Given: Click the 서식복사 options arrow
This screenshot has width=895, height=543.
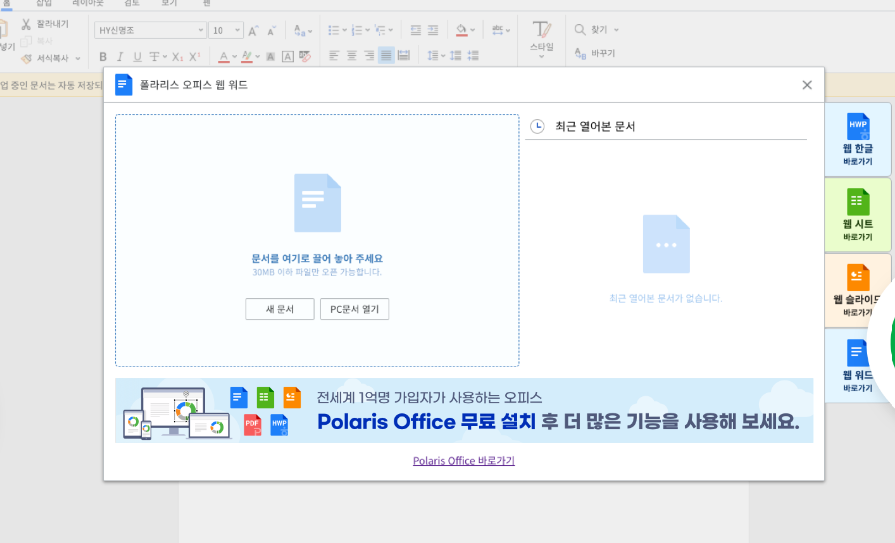Looking at the screenshot, I should coord(78,58).
